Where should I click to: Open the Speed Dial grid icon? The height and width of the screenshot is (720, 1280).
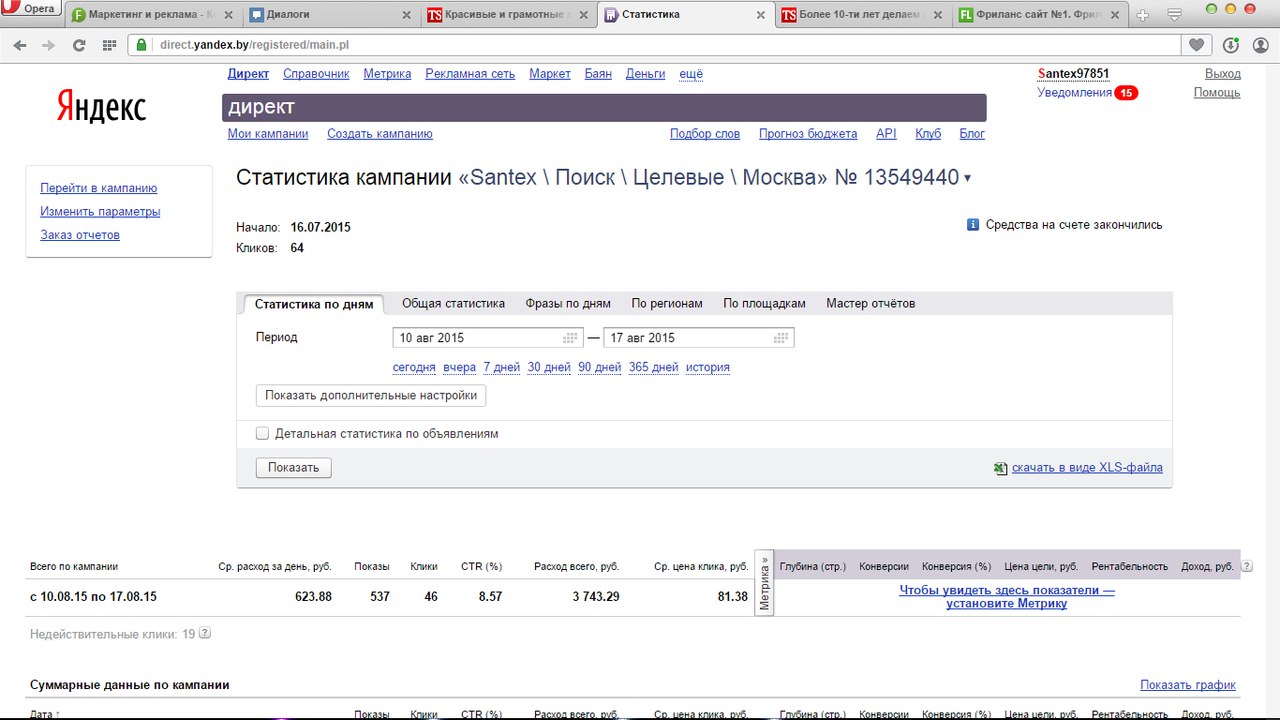click(x=110, y=45)
